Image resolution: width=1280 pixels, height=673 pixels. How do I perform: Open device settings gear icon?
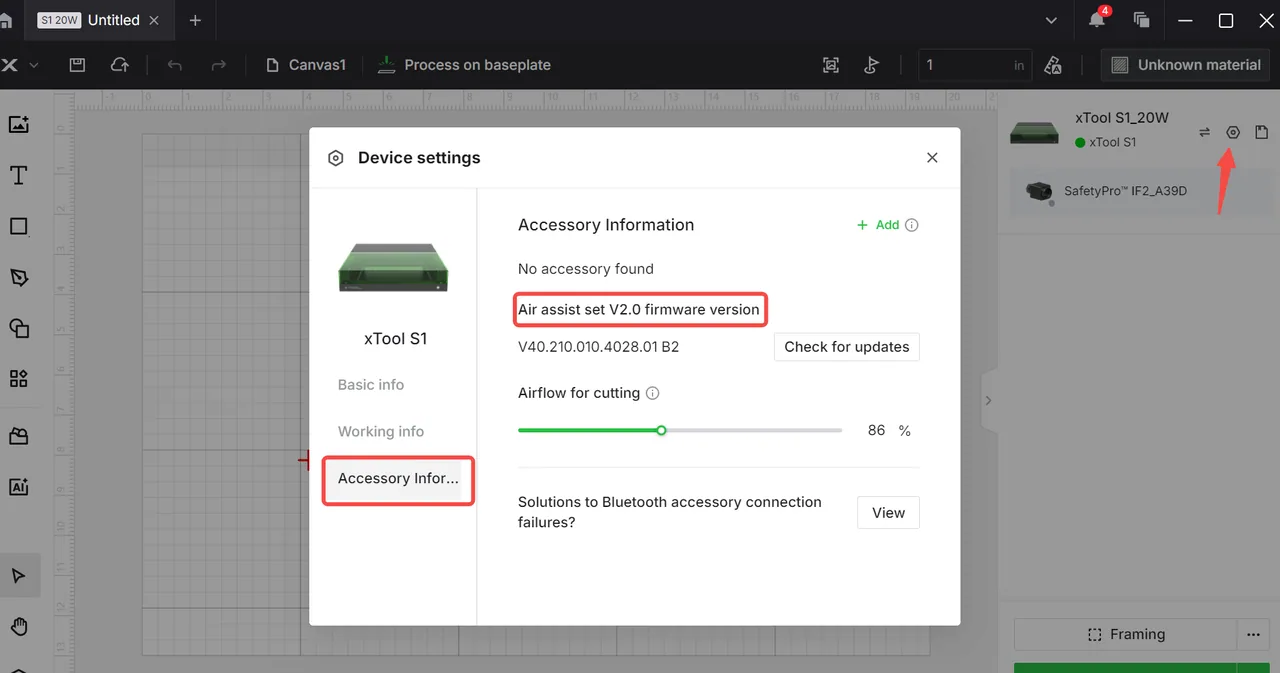[x=1233, y=132]
